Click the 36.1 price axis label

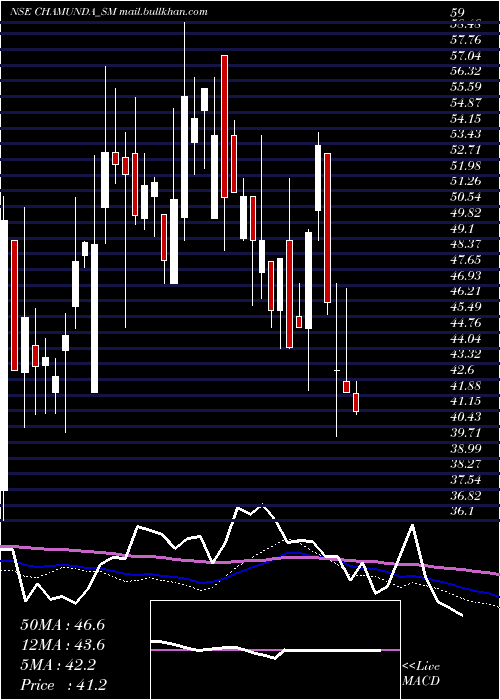coord(462,511)
